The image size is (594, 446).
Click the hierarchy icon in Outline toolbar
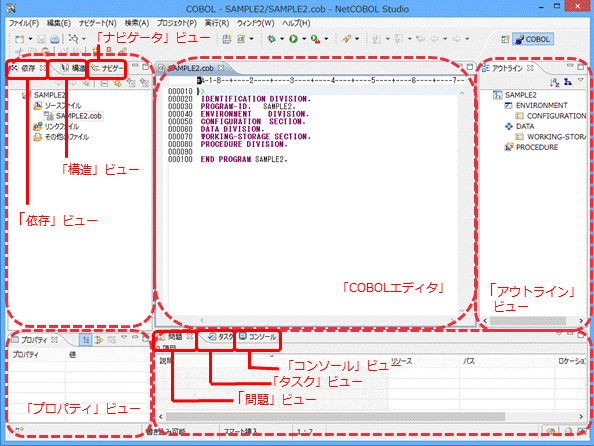coord(568,82)
